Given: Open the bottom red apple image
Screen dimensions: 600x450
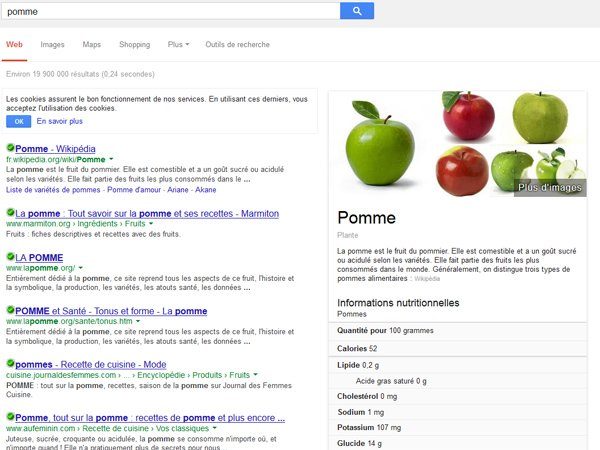Looking at the screenshot, I should pos(462,171).
